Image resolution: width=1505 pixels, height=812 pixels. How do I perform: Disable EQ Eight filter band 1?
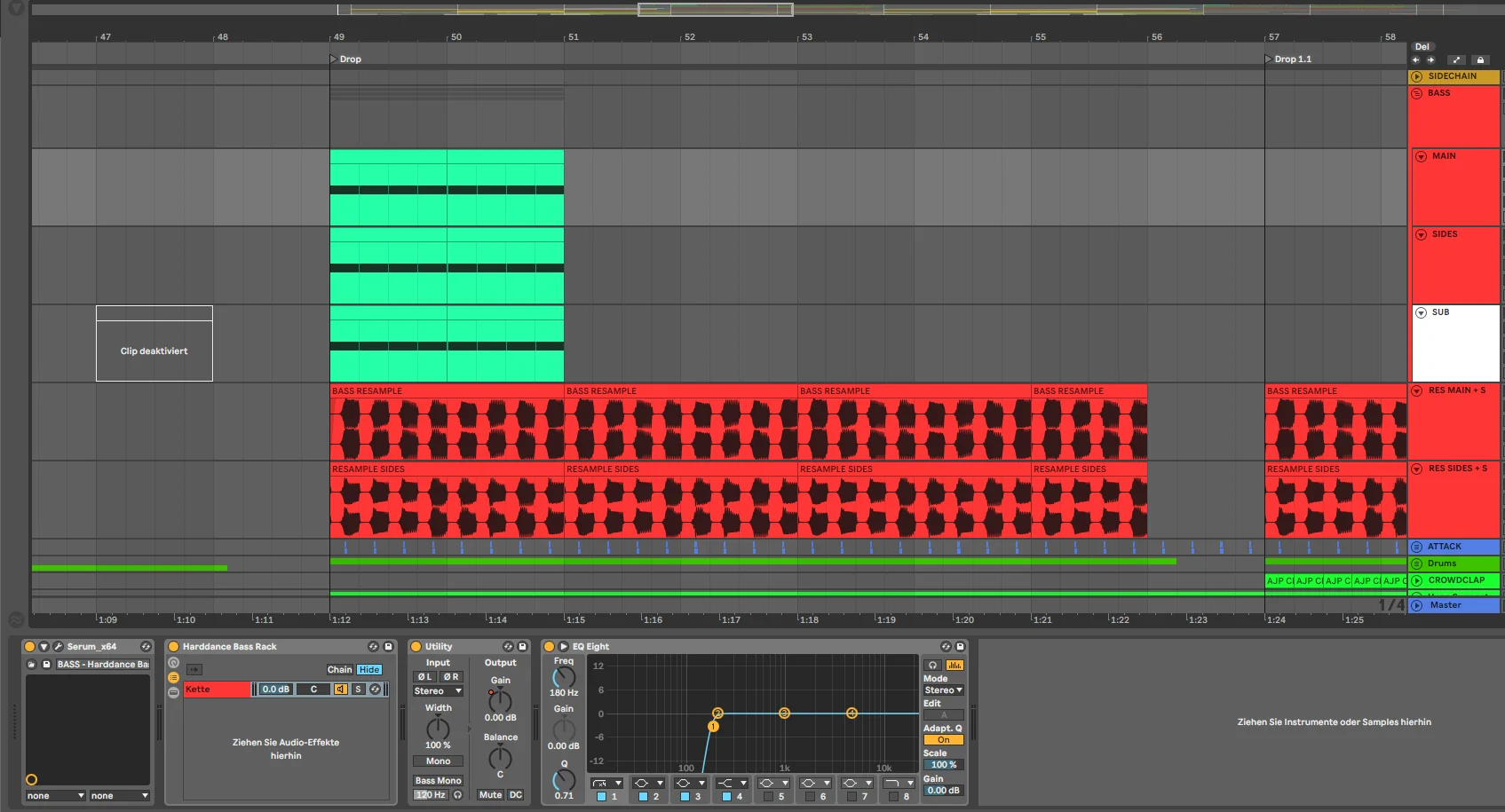tap(601, 797)
